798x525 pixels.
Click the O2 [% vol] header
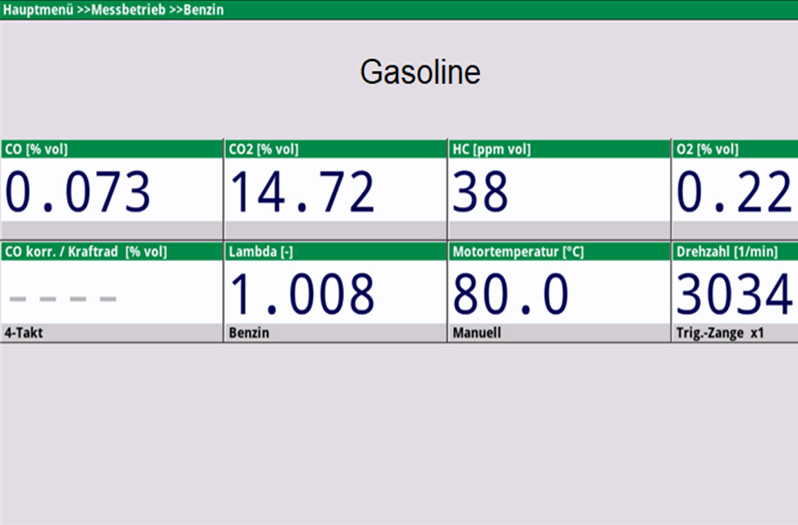(707, 150)
